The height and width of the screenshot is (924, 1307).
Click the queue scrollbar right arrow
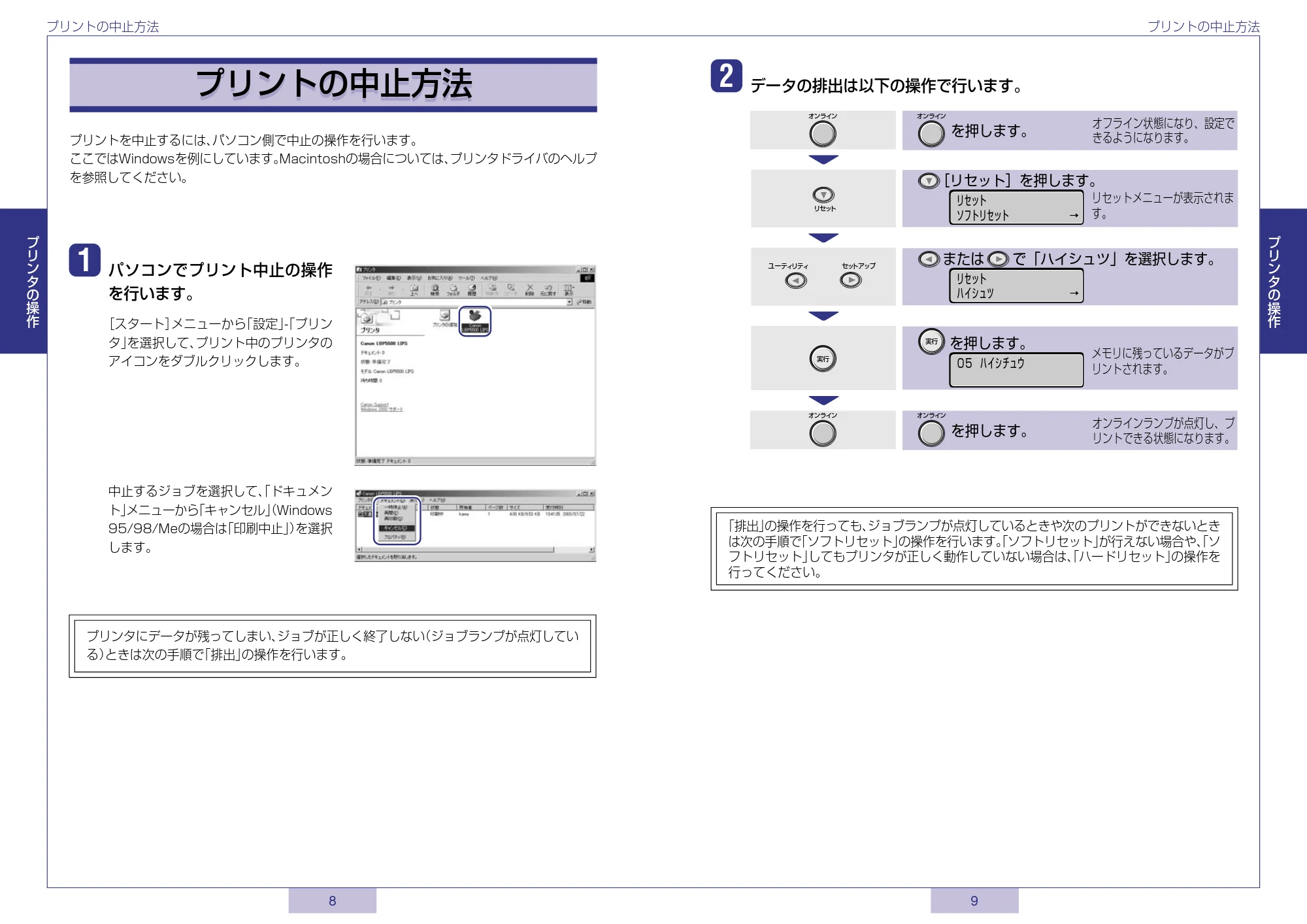[591, 550]
